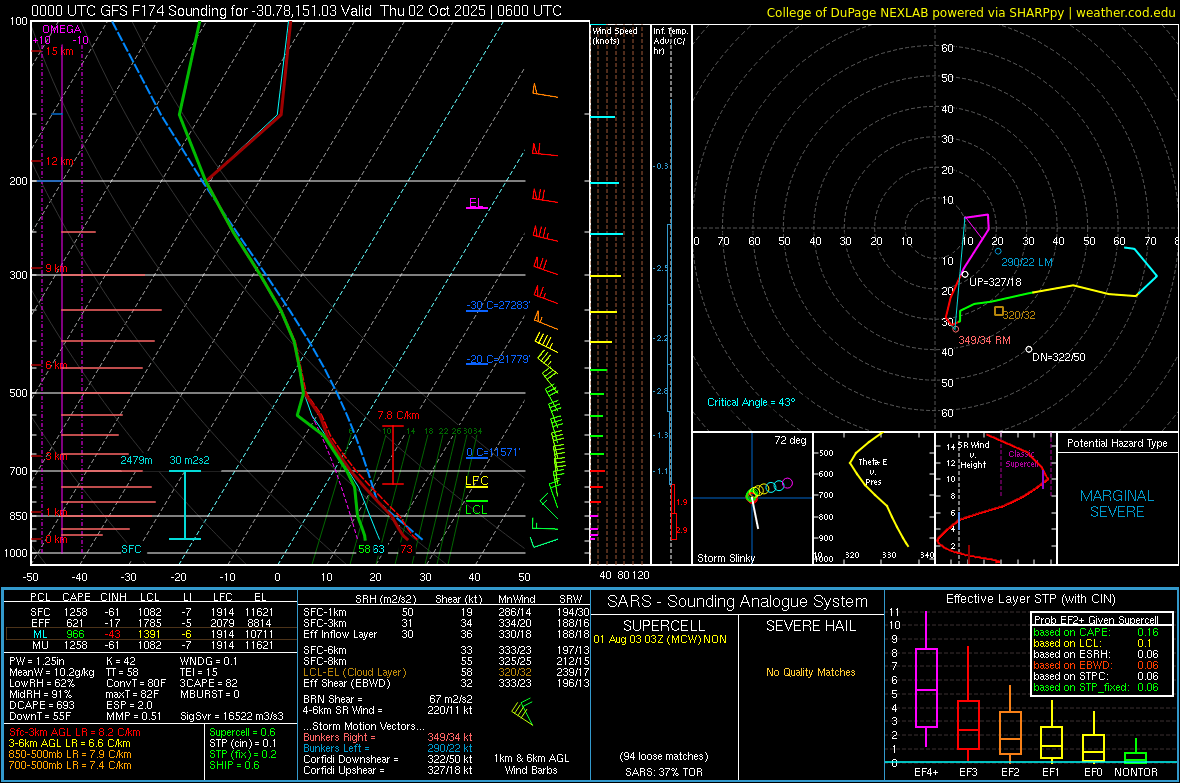Viewport: 1180px width, 783px height.
Task: Click the 'Potential Hazard Type' header
Action: click(1117, 443)
